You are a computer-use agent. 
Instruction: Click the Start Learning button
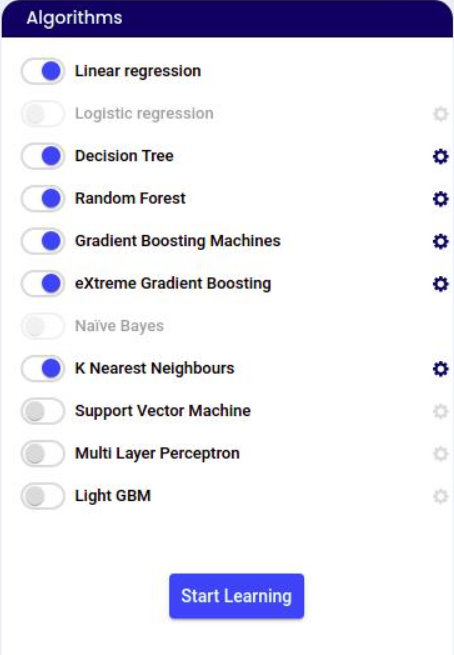coord(236,596)
